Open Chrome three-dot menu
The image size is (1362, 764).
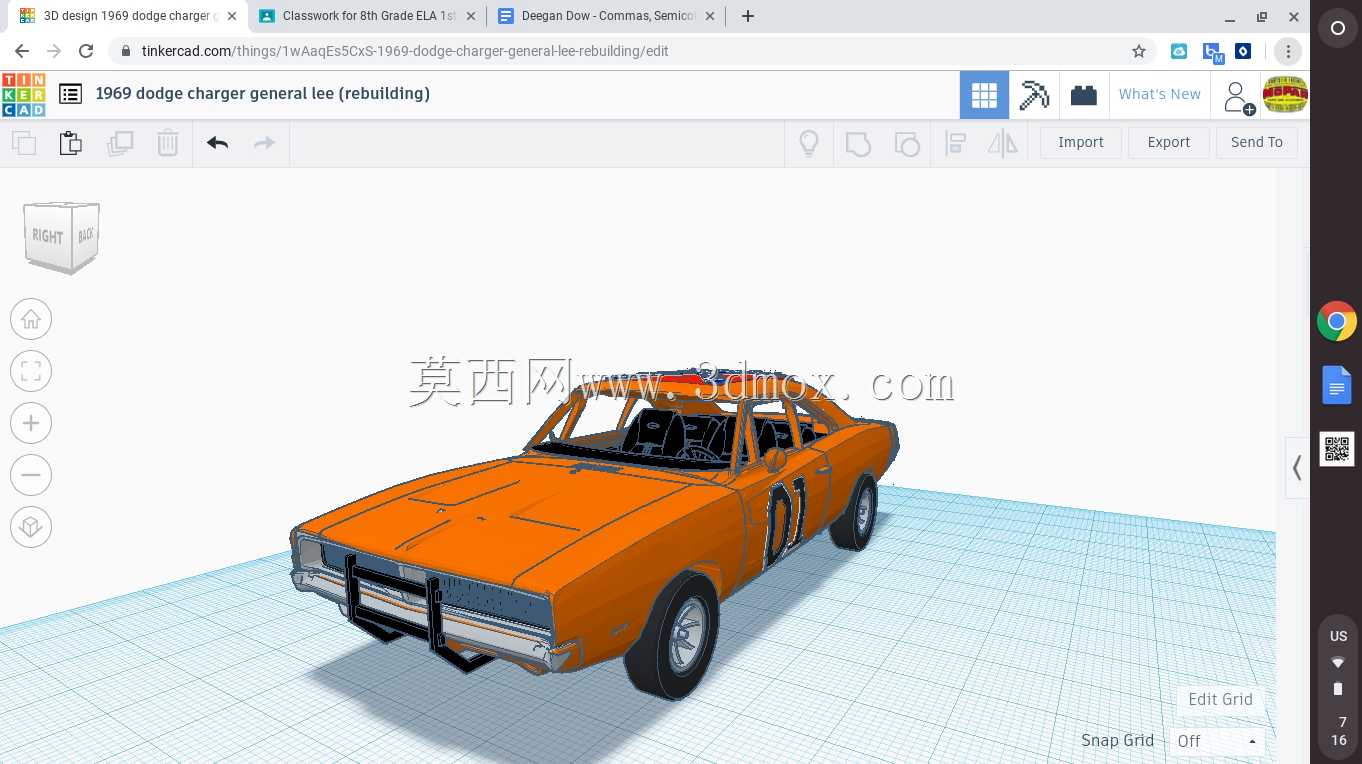click(1288, 51)
